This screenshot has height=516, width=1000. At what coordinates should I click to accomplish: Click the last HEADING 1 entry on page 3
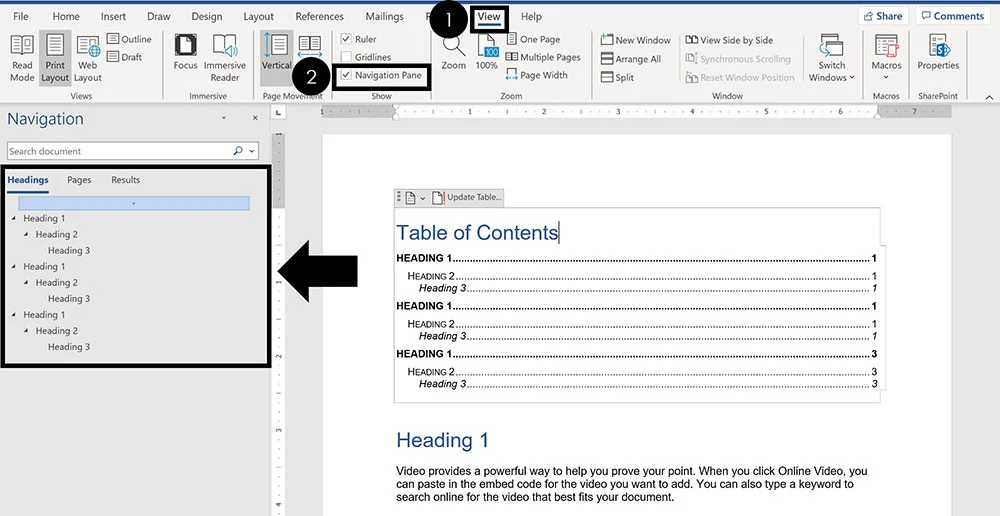636,354
